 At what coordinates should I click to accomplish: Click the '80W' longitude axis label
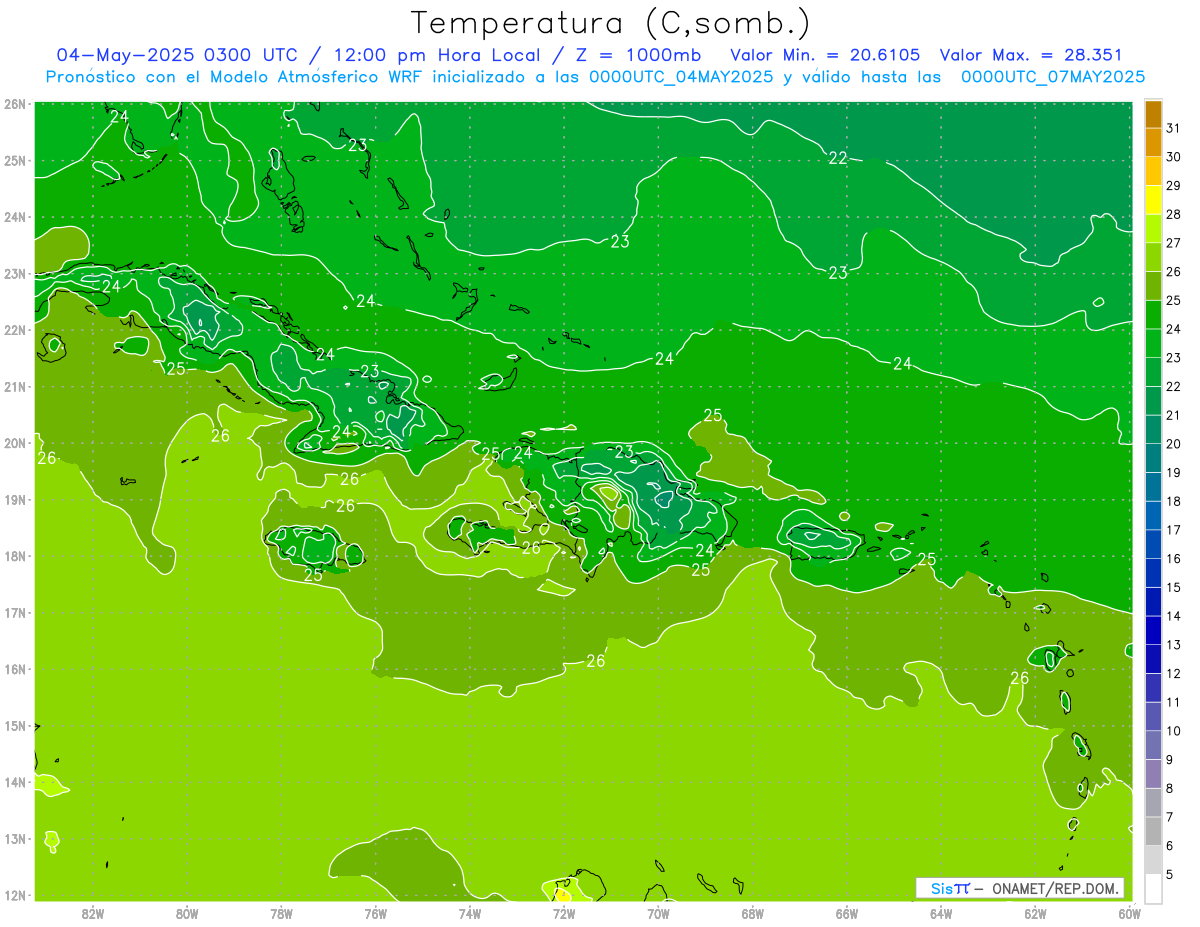(x=187, y=913)
